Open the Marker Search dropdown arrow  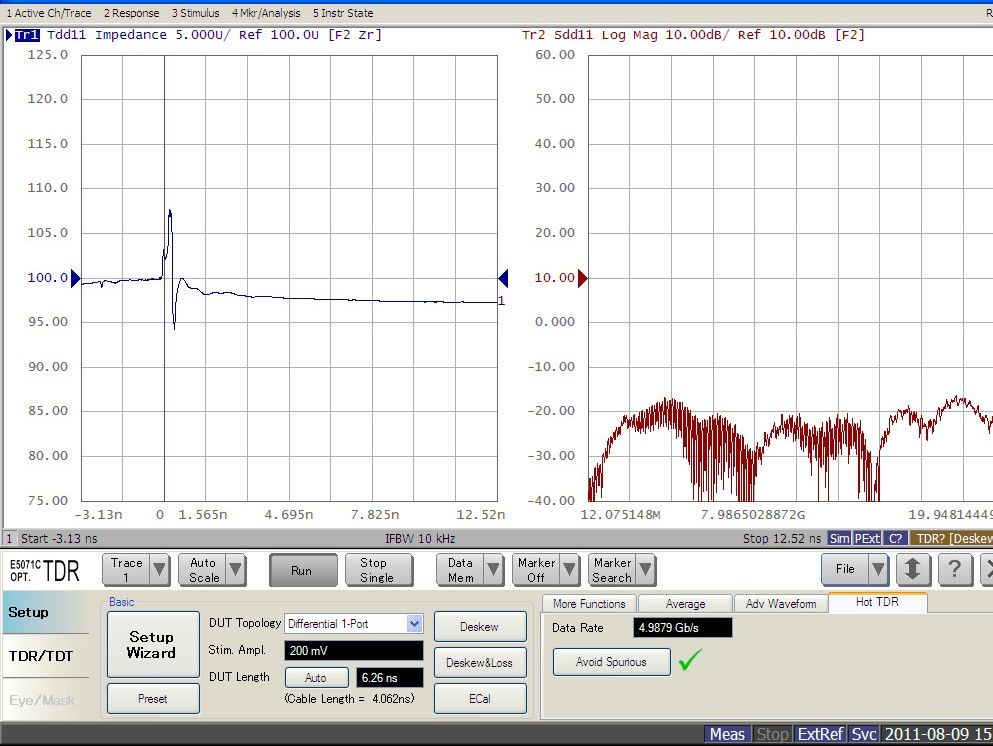[646, 570]
